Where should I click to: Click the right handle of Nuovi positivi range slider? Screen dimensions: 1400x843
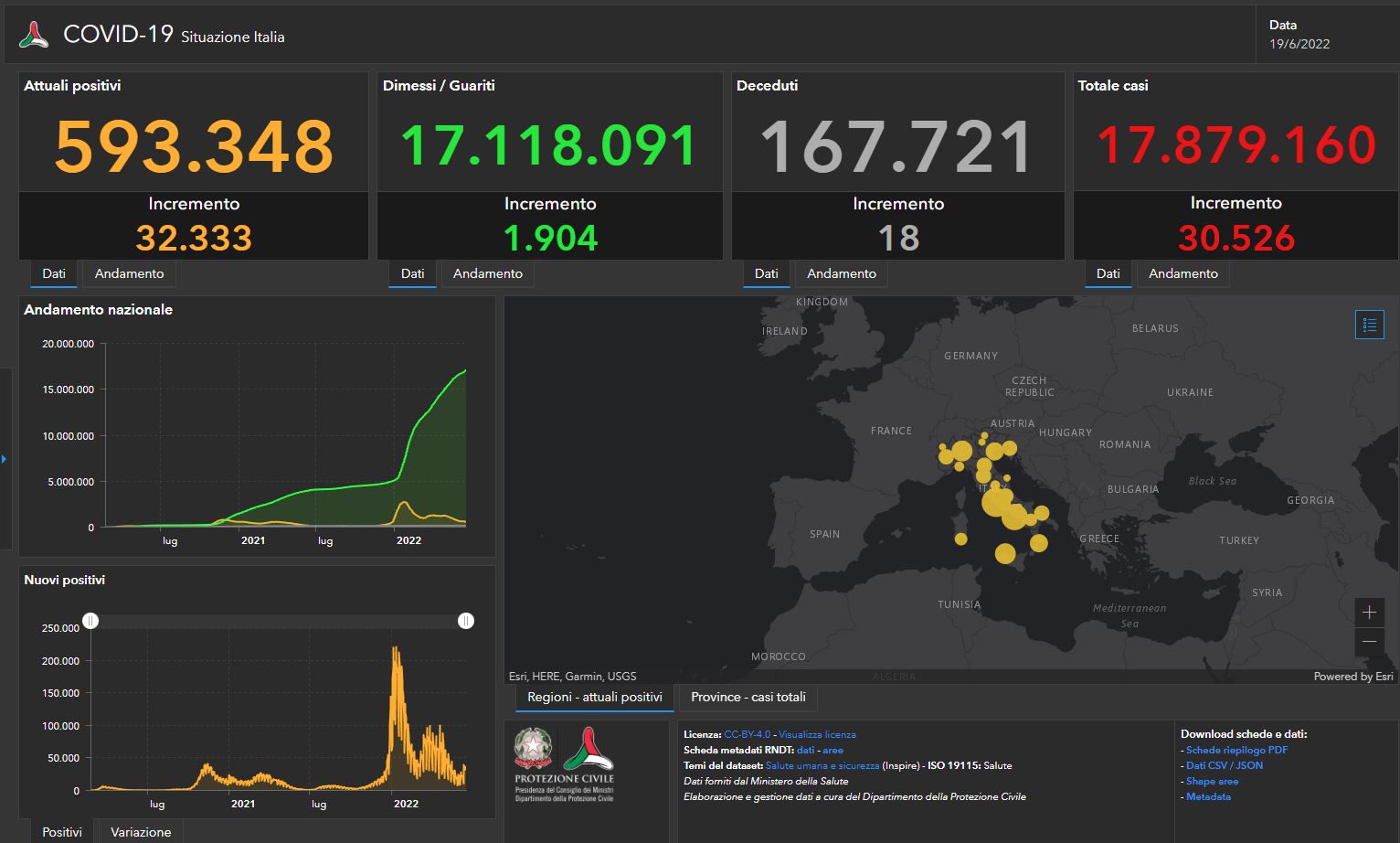(x=466, y=621)
